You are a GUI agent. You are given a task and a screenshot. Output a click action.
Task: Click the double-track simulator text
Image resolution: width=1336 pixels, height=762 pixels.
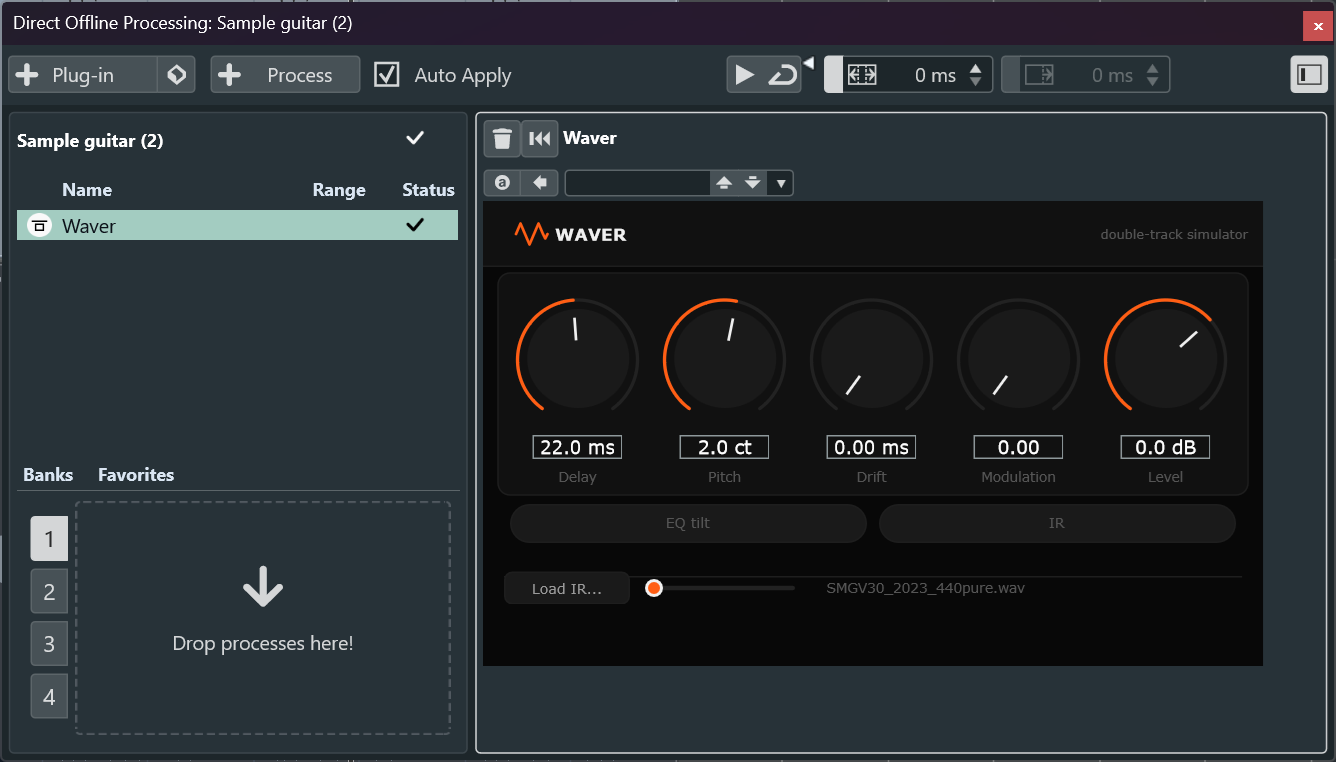click(x=1174, y=234)
